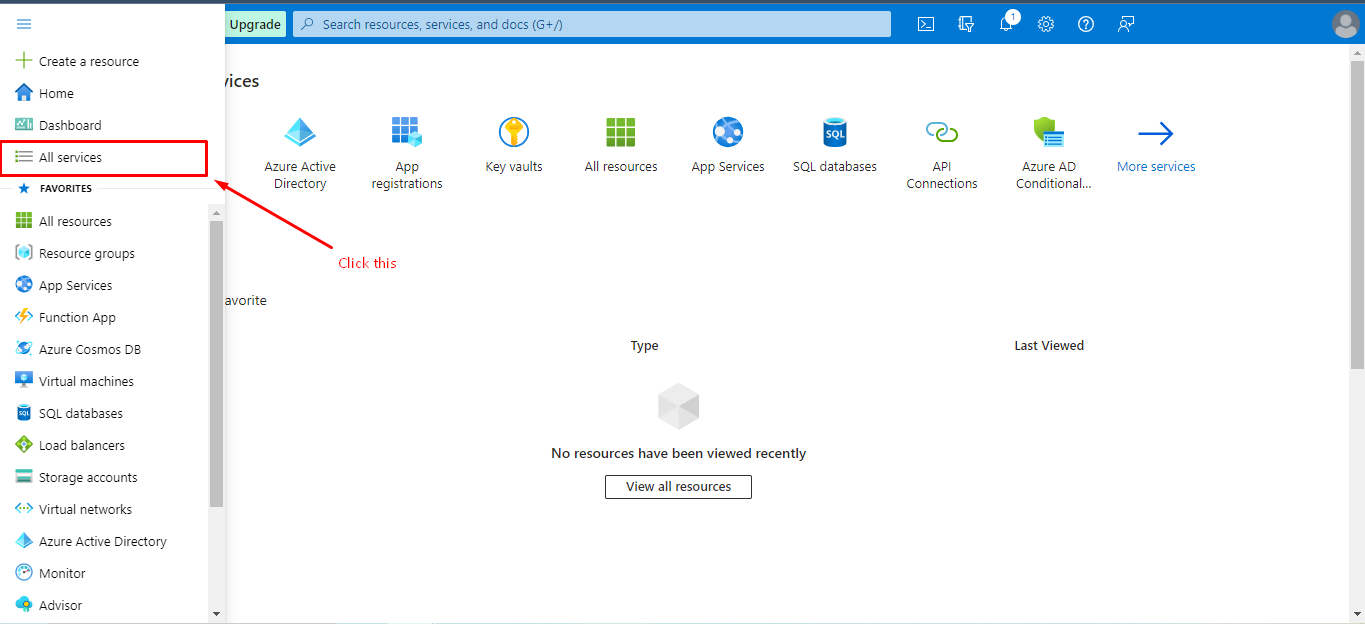Click the Storage accounts icon
Screen dimensions: 1365x624
point(24,477)
